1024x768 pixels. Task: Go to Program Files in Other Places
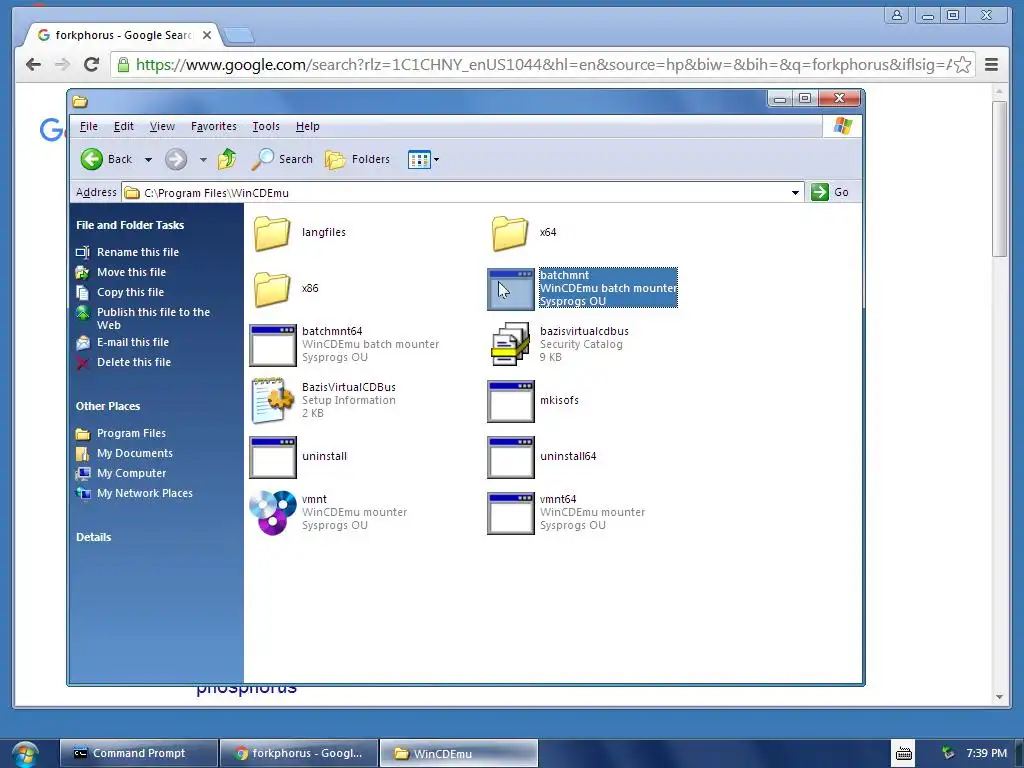131,434
